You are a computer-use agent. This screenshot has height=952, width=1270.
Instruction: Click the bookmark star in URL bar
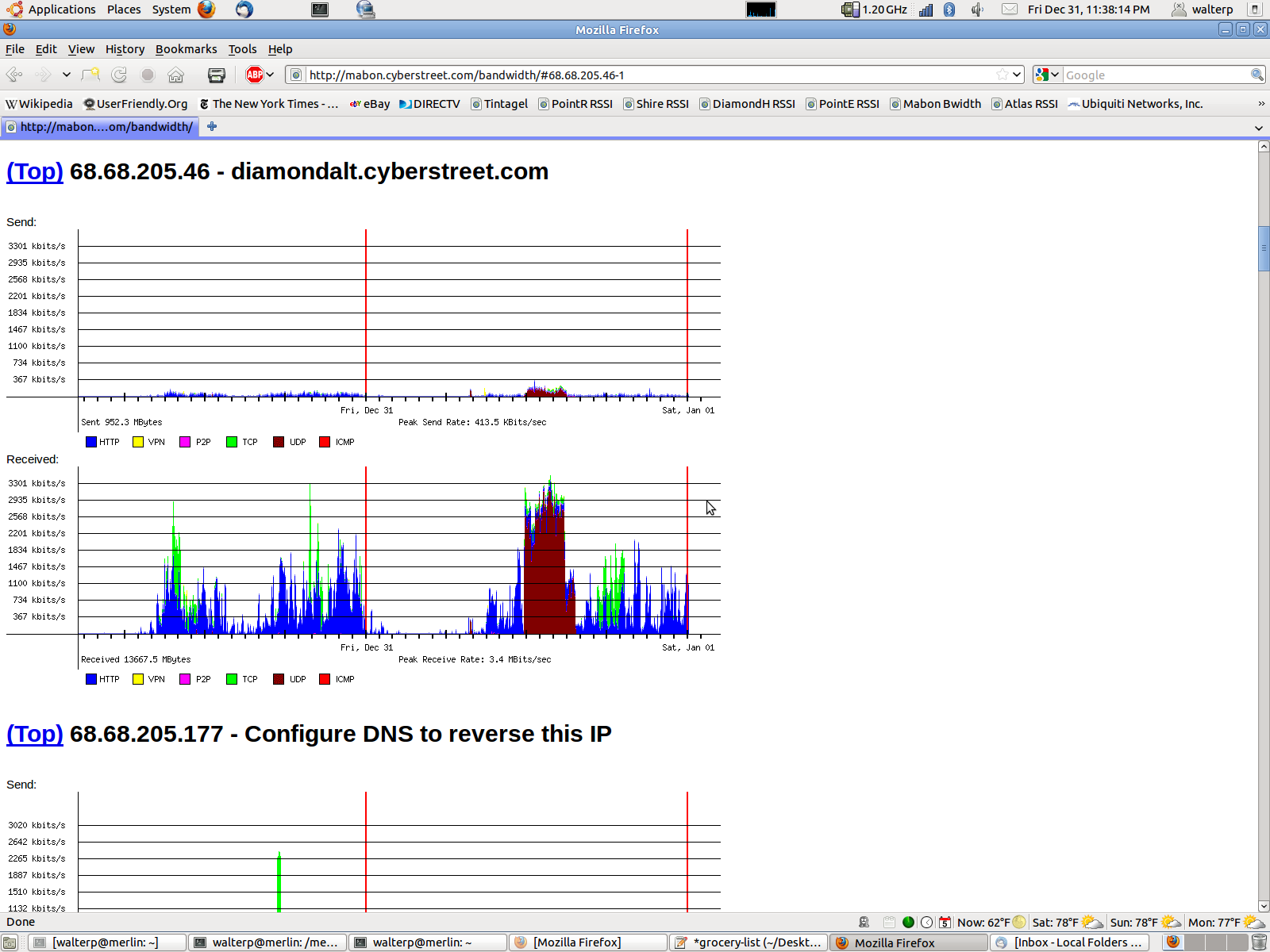pos(1002,75)
